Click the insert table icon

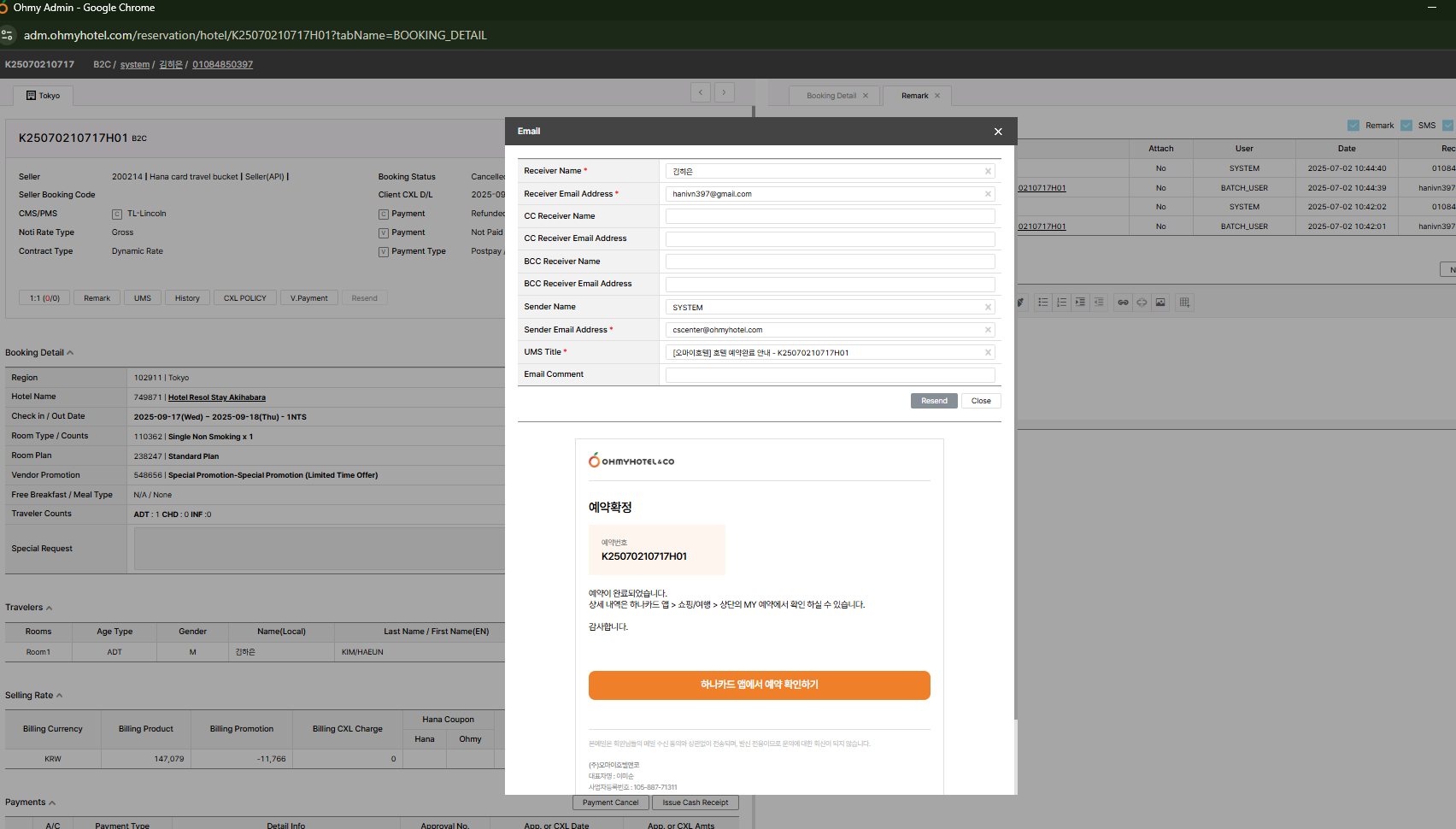click(1184, 303)
